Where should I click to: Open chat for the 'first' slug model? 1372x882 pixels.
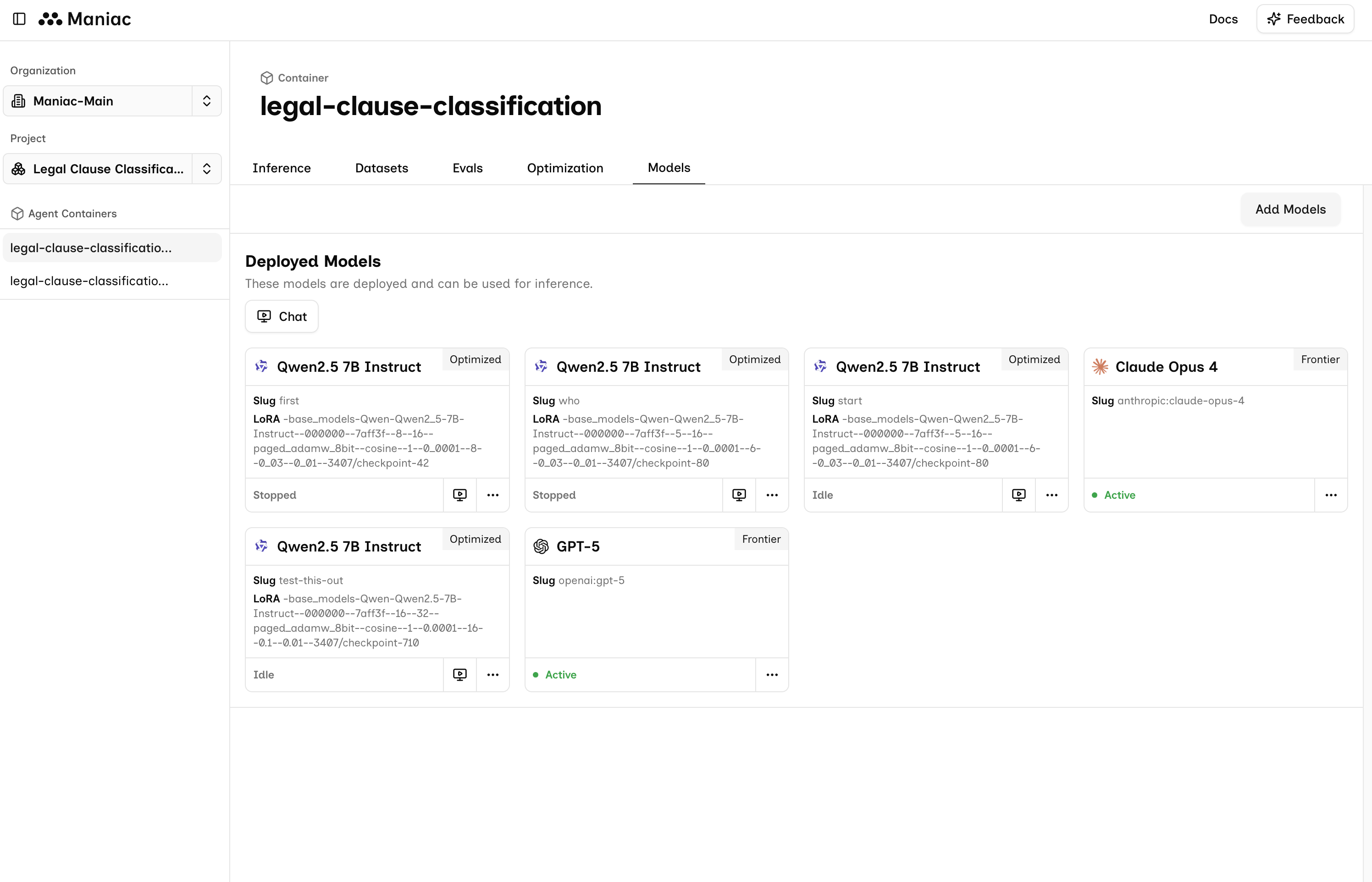pyautogui.click(x=459, y=495)
